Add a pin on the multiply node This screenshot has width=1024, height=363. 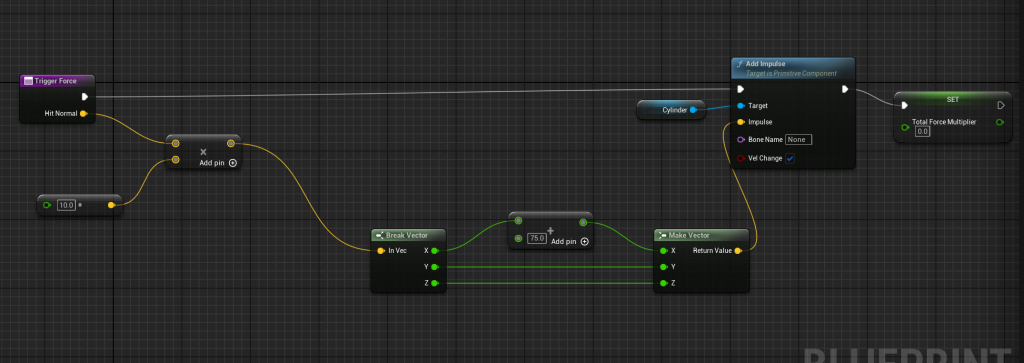[218, 163]
